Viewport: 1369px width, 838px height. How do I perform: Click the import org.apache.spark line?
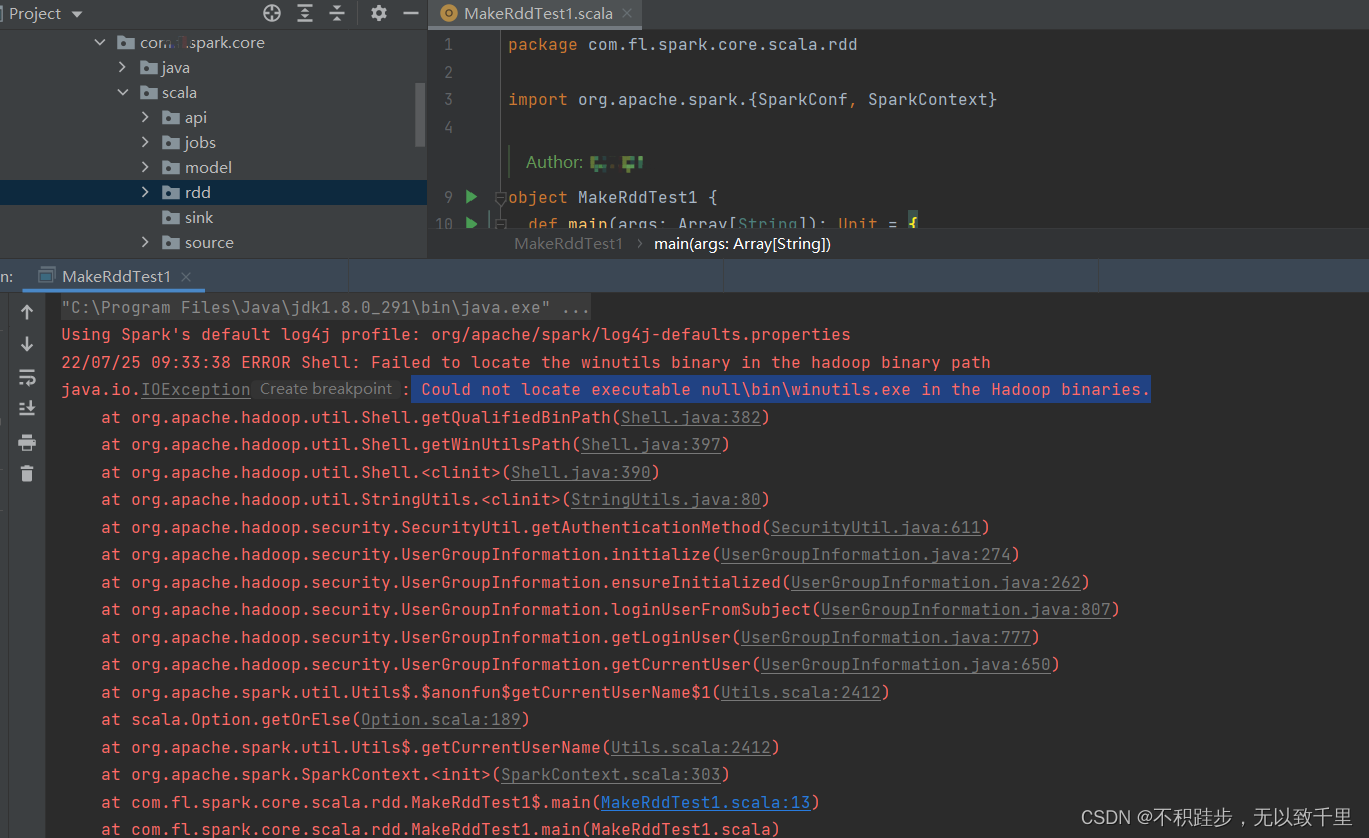[x=752, y=100]
